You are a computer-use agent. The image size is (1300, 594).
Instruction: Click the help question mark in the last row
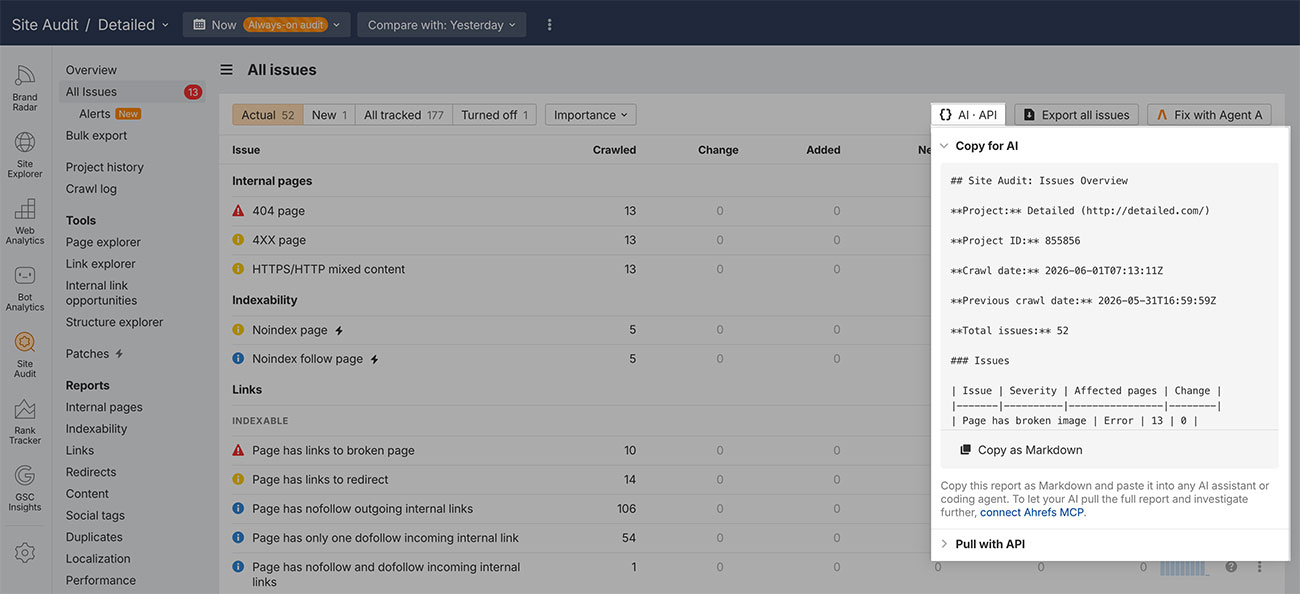[1231, 567]
